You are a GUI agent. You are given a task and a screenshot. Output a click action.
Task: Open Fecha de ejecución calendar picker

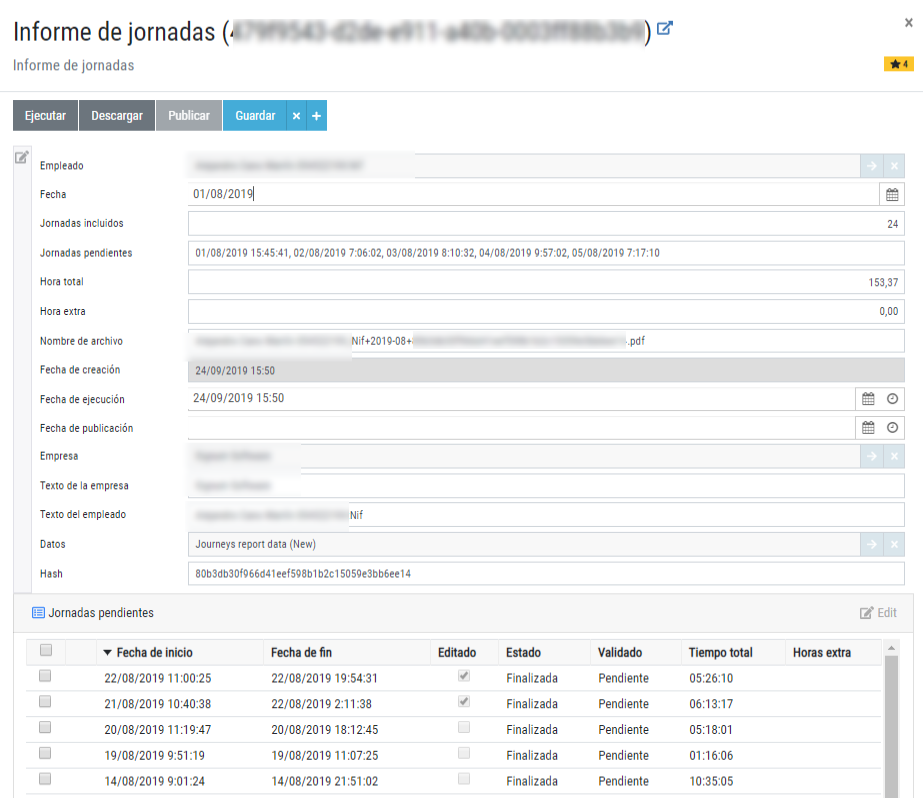[868, 399]
